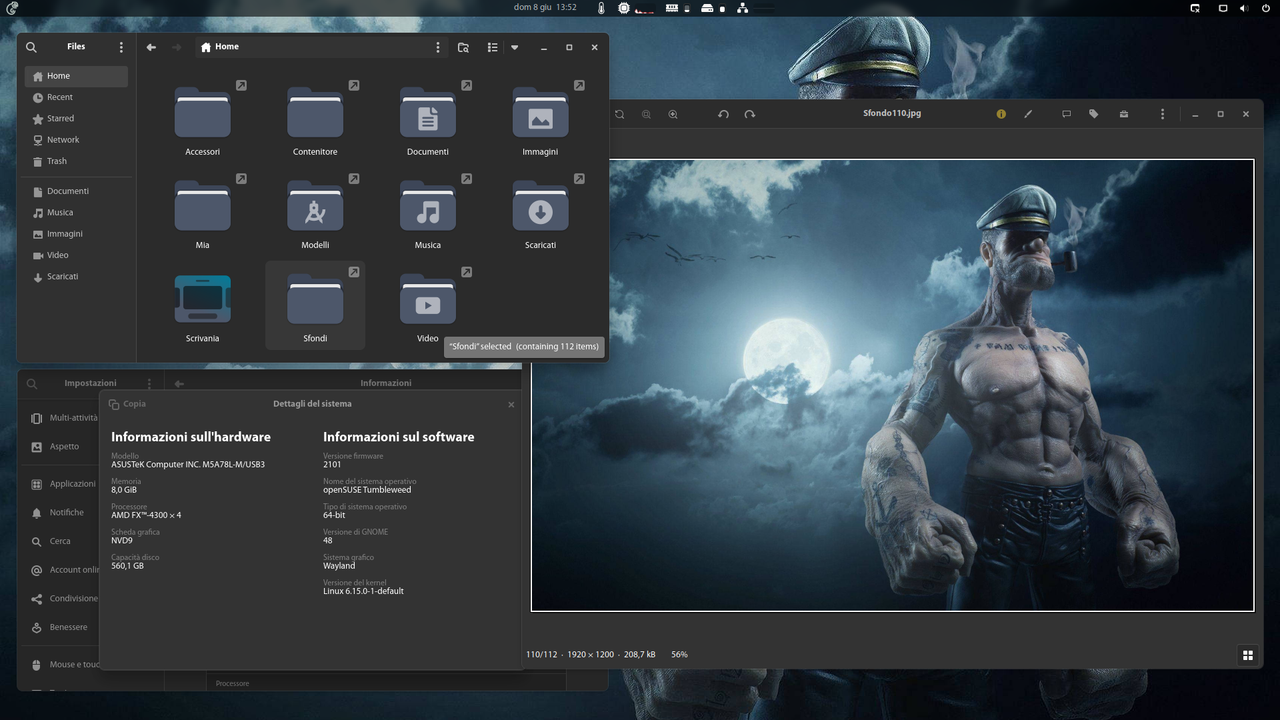Open Scaricati bookmark in Files sidebar
The image size is (1280, 720).
point(76,276)
